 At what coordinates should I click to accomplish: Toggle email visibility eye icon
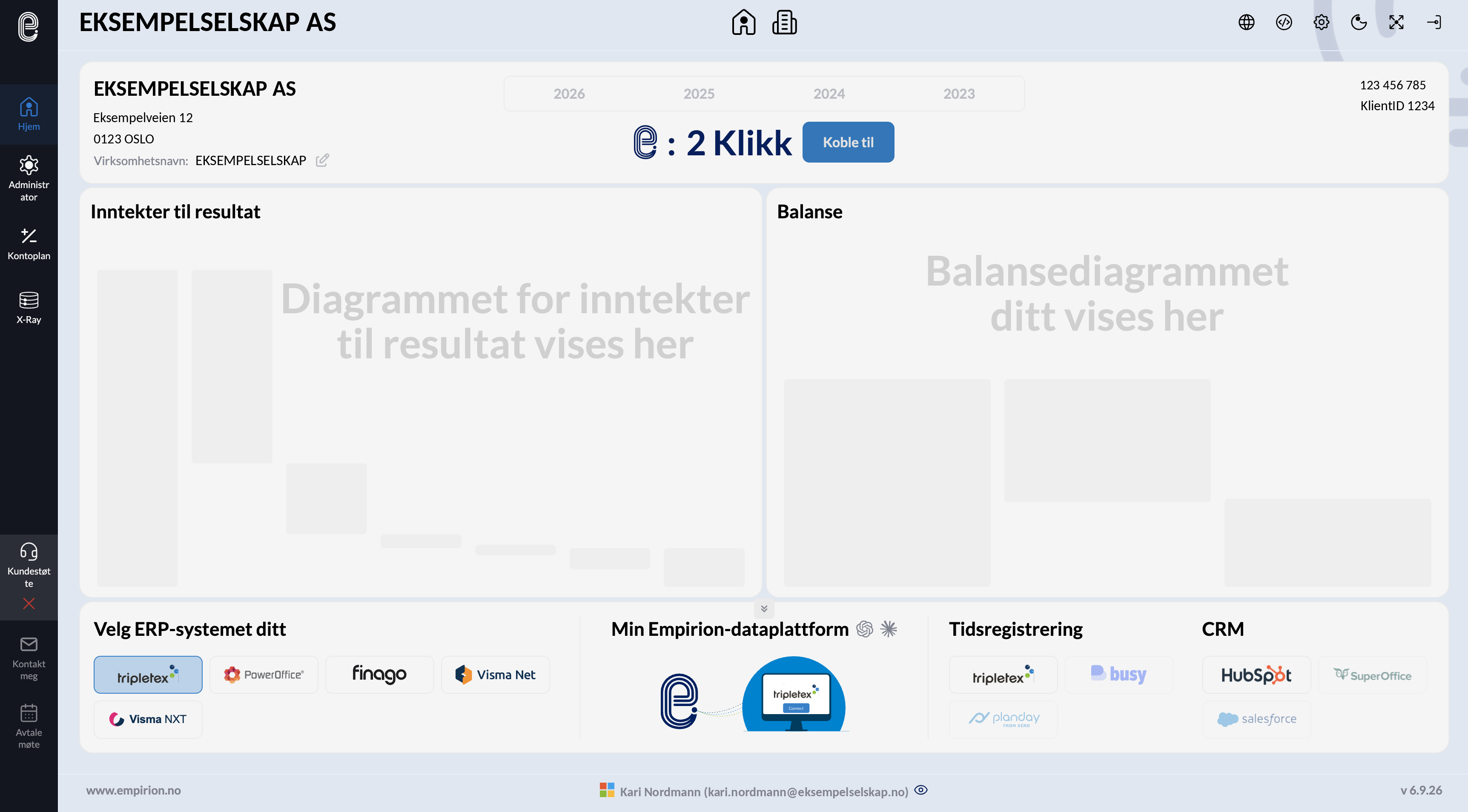(920, 790)
